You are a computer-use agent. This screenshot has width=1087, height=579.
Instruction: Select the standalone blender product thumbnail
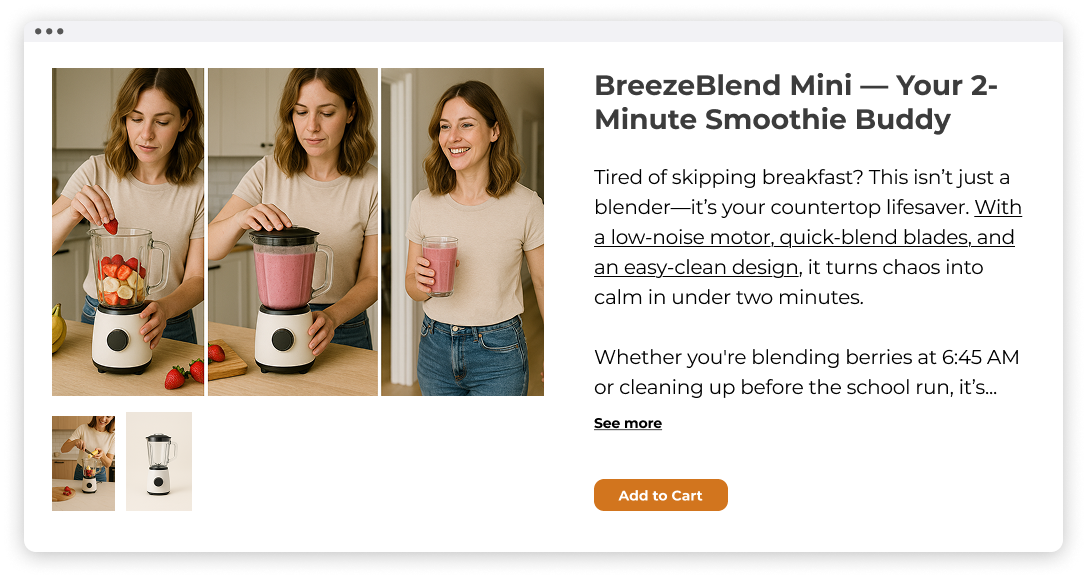(x=159, y=462)
